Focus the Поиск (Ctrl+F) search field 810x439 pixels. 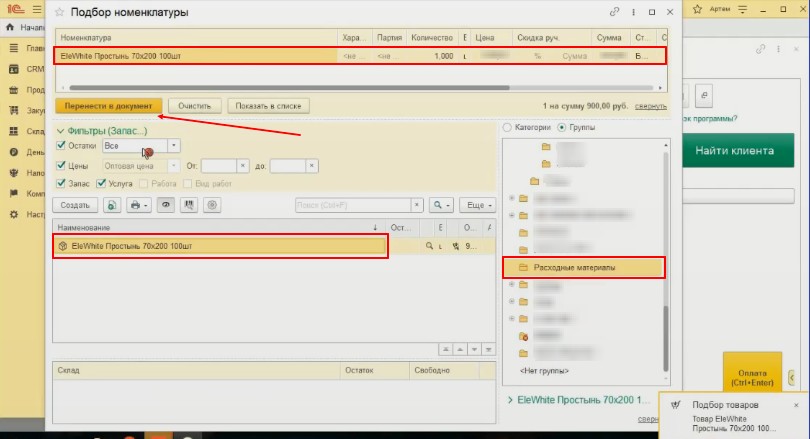pos(353,205)
